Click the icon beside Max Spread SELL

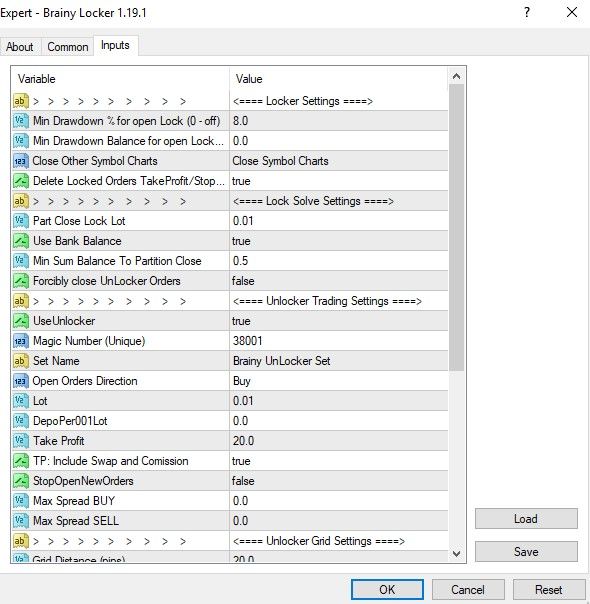click(x=20, y=522)
